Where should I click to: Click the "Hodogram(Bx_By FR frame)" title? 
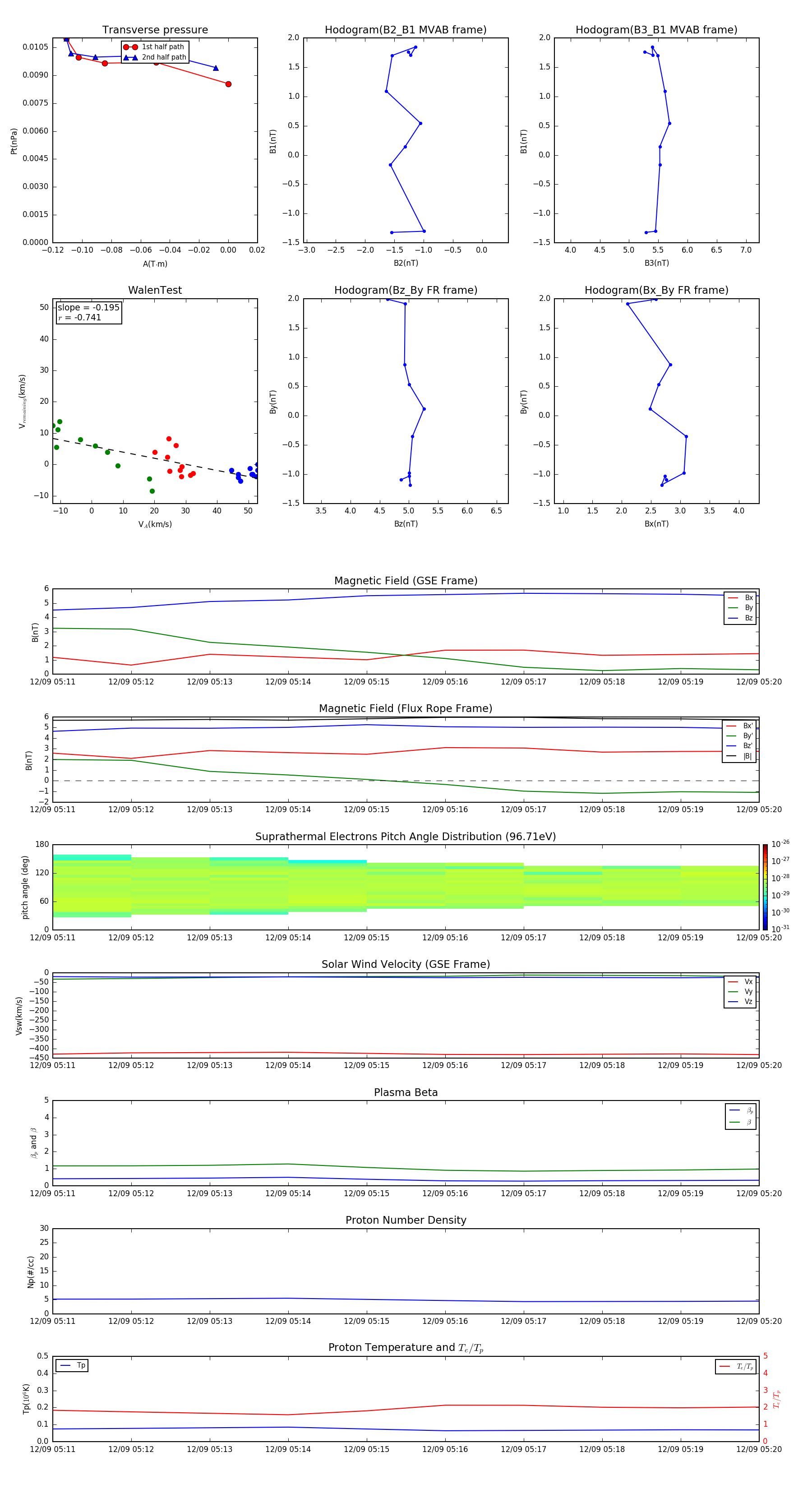pyautogui.click(x=656, y=290)
